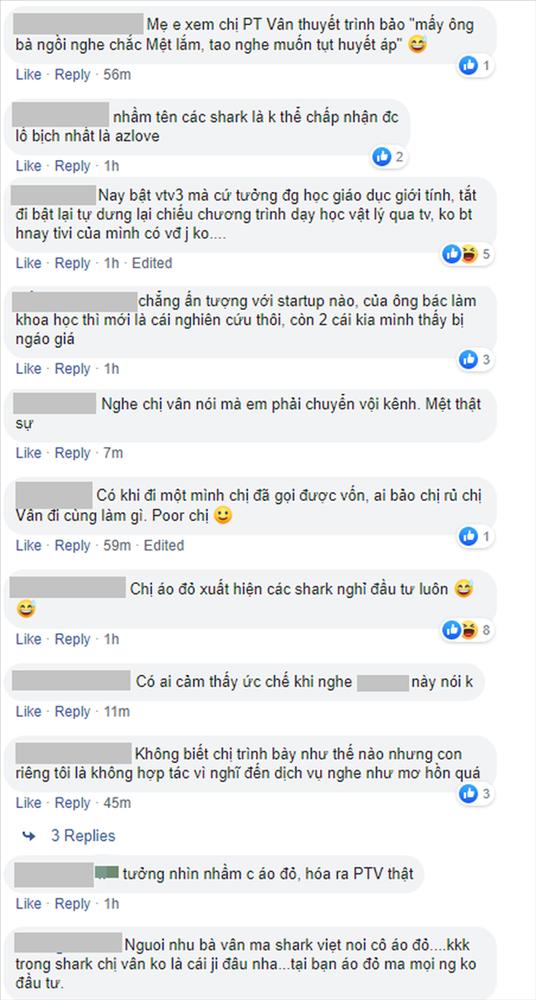Like the 'nhầm tên các shark' comment
The width and height of the screenshot is (536, 1000).
pyautogui.click(x=28, y=166)
